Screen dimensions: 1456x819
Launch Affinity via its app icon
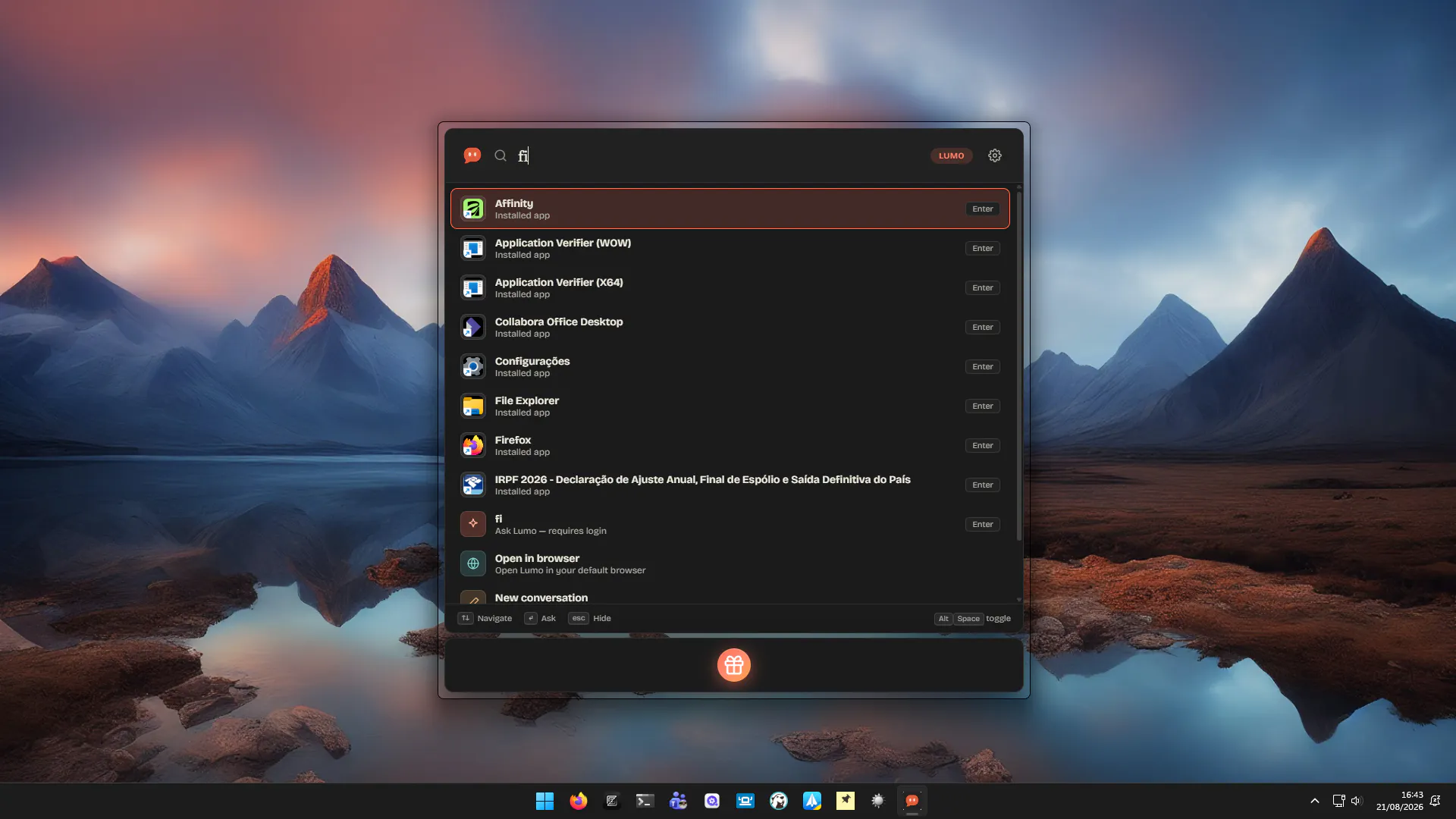[x=473, y=209]
